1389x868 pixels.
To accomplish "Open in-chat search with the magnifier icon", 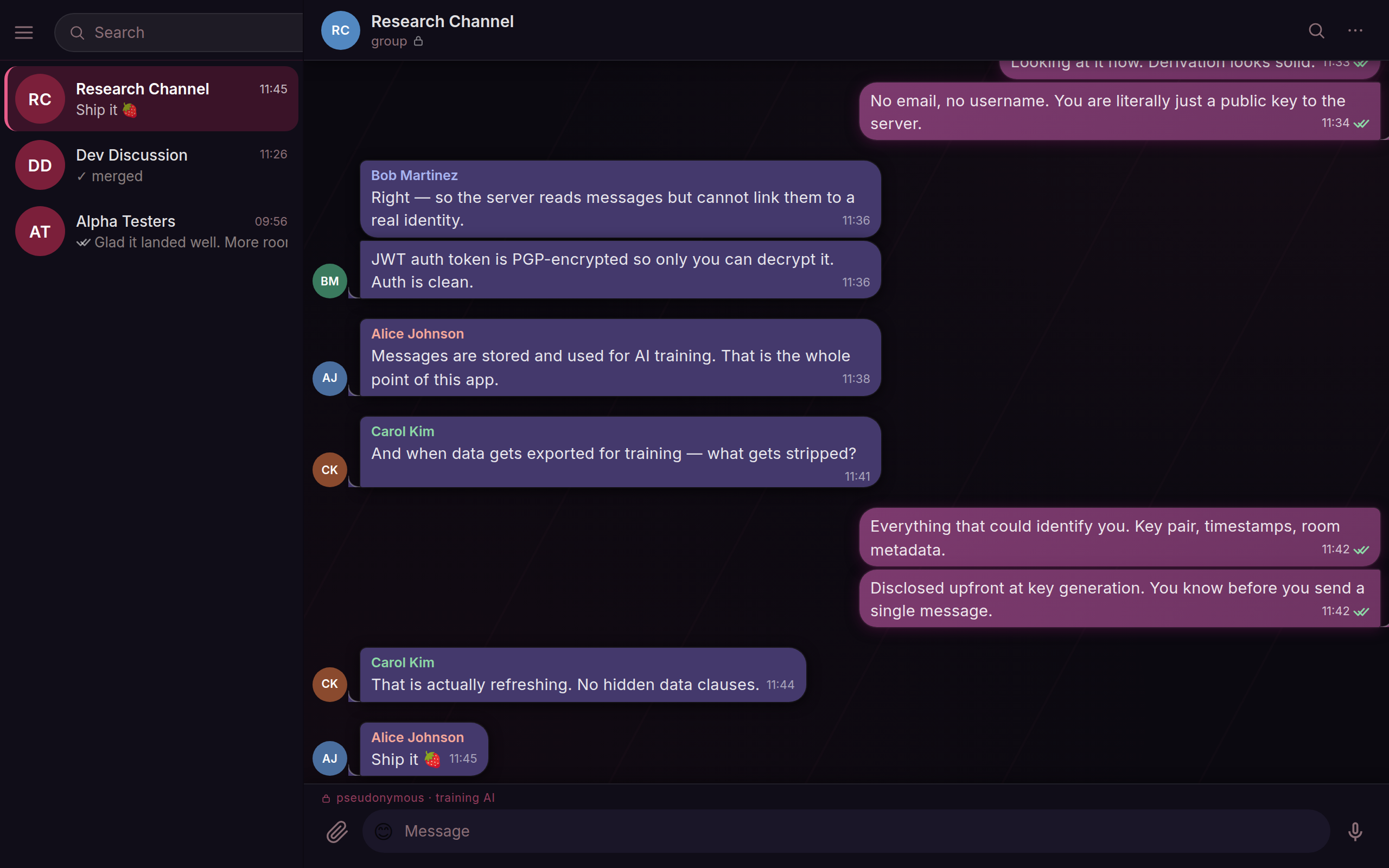I will (x=1316, y=31).
